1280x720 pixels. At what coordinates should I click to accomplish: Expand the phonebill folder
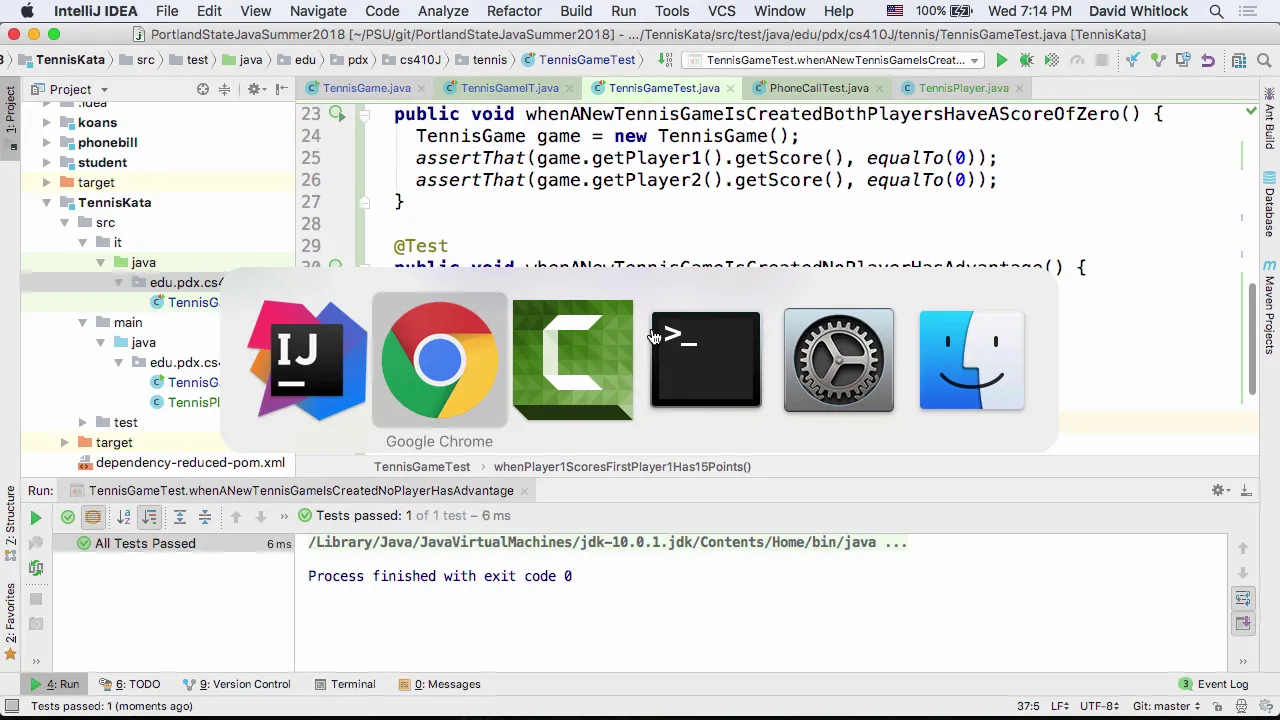point(46,142)
